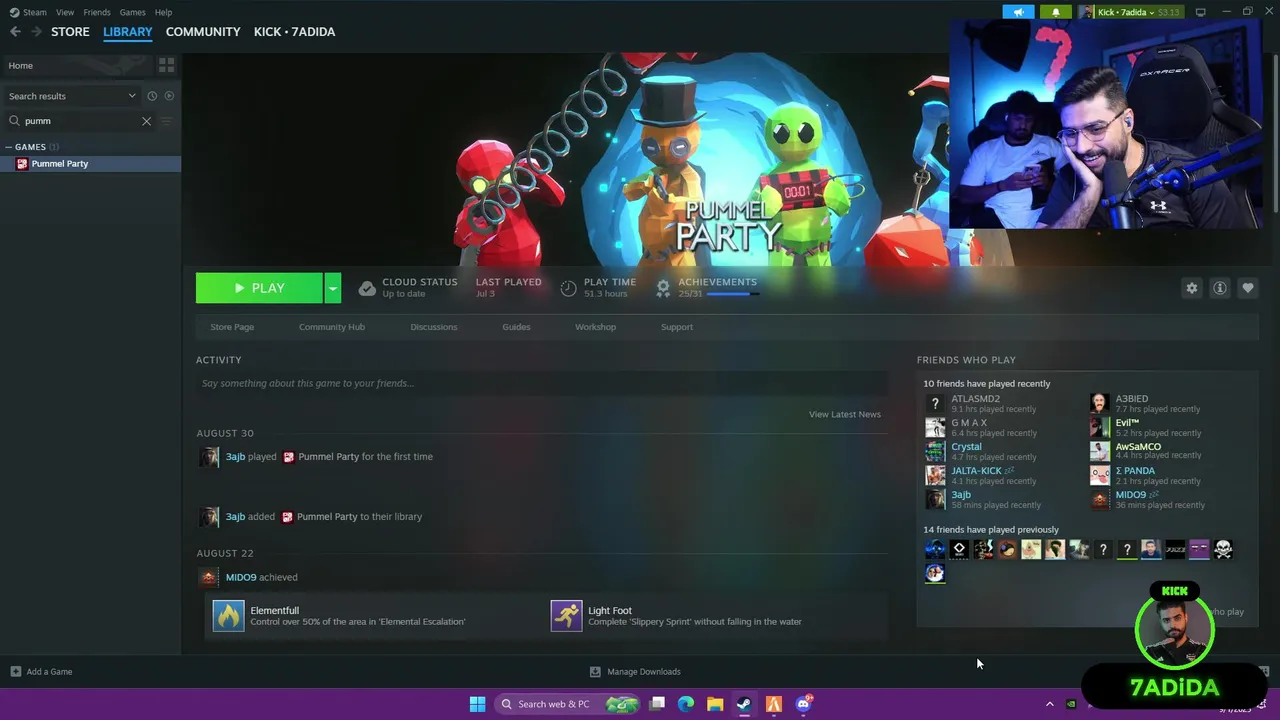
Task: Open friend Crystal's name
Action: click(966, 447)
